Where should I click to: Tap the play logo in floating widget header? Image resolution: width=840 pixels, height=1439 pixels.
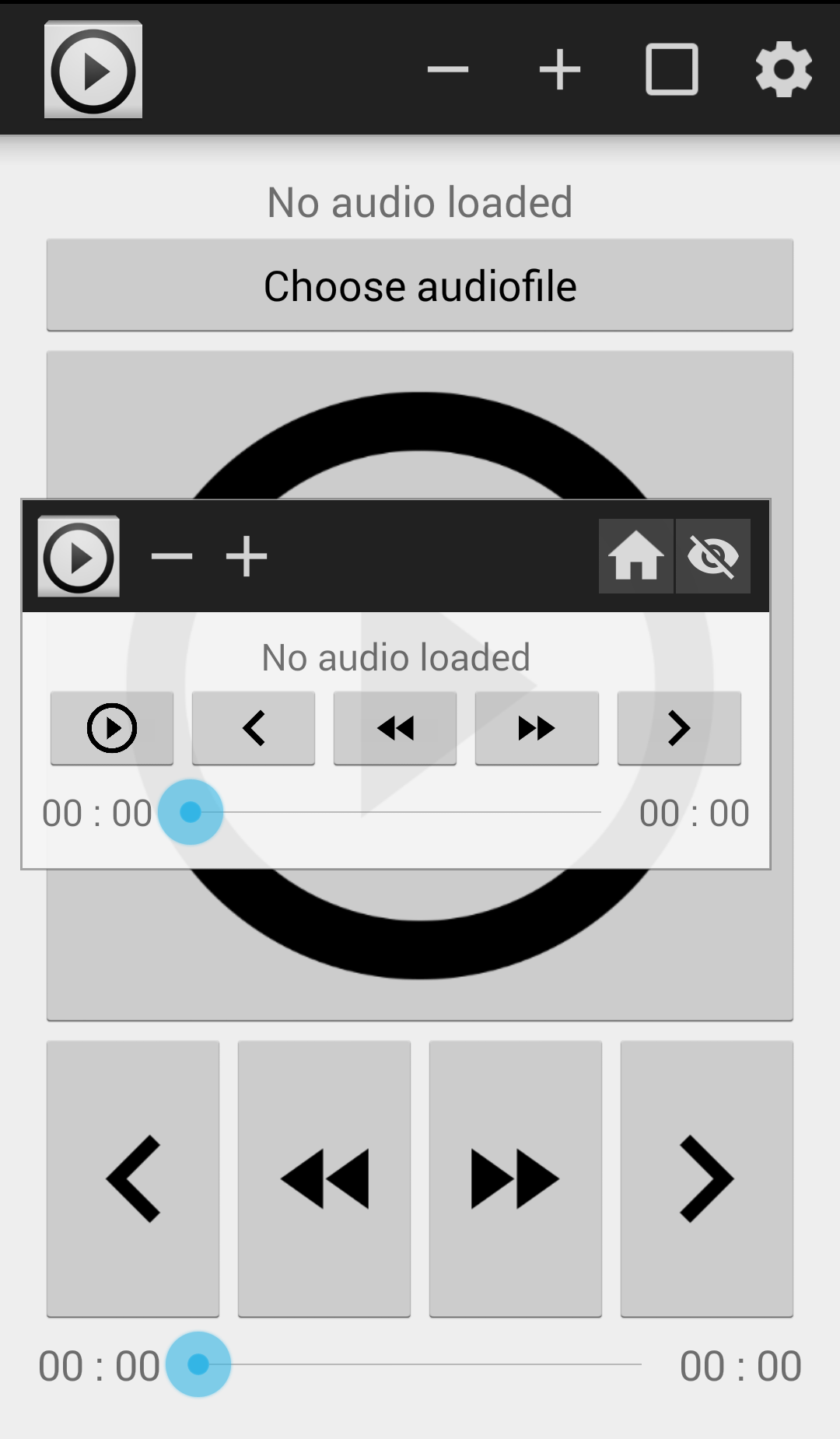[x=79, y=556]
